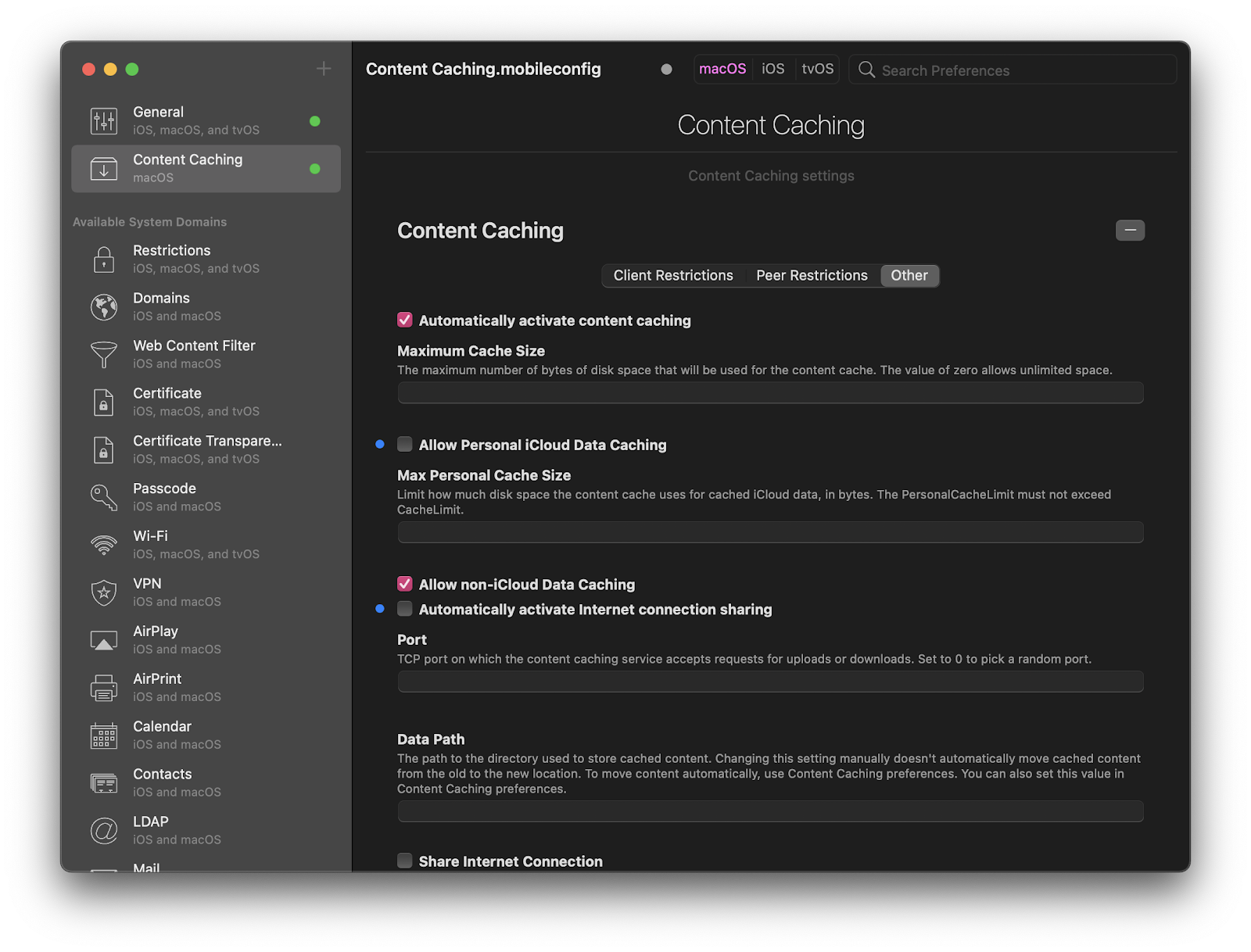Screen dimensions: 1251x952
Task: Uncheck Automatically activate content caching
Action: point(405,320)
